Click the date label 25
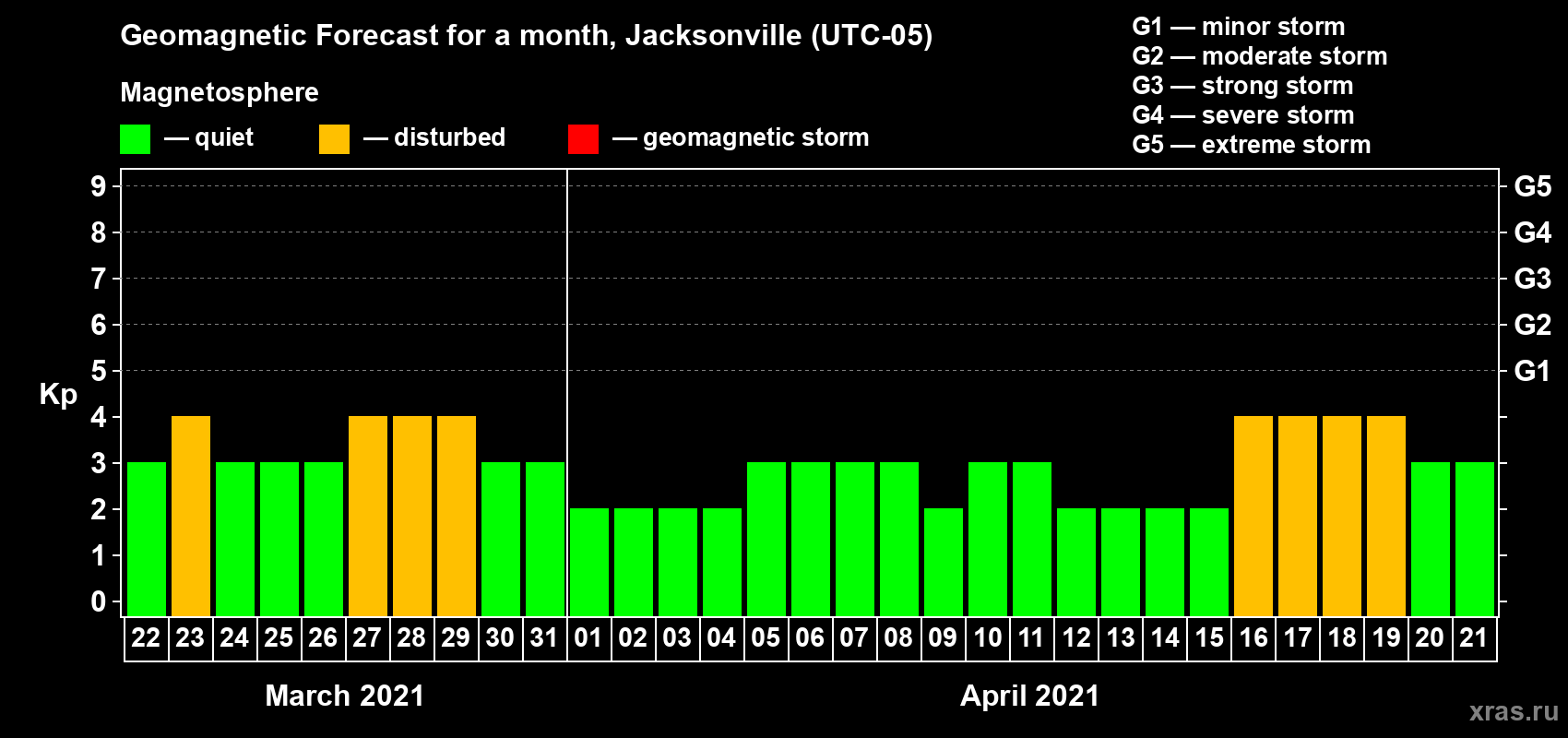 [x=279, y=637]
